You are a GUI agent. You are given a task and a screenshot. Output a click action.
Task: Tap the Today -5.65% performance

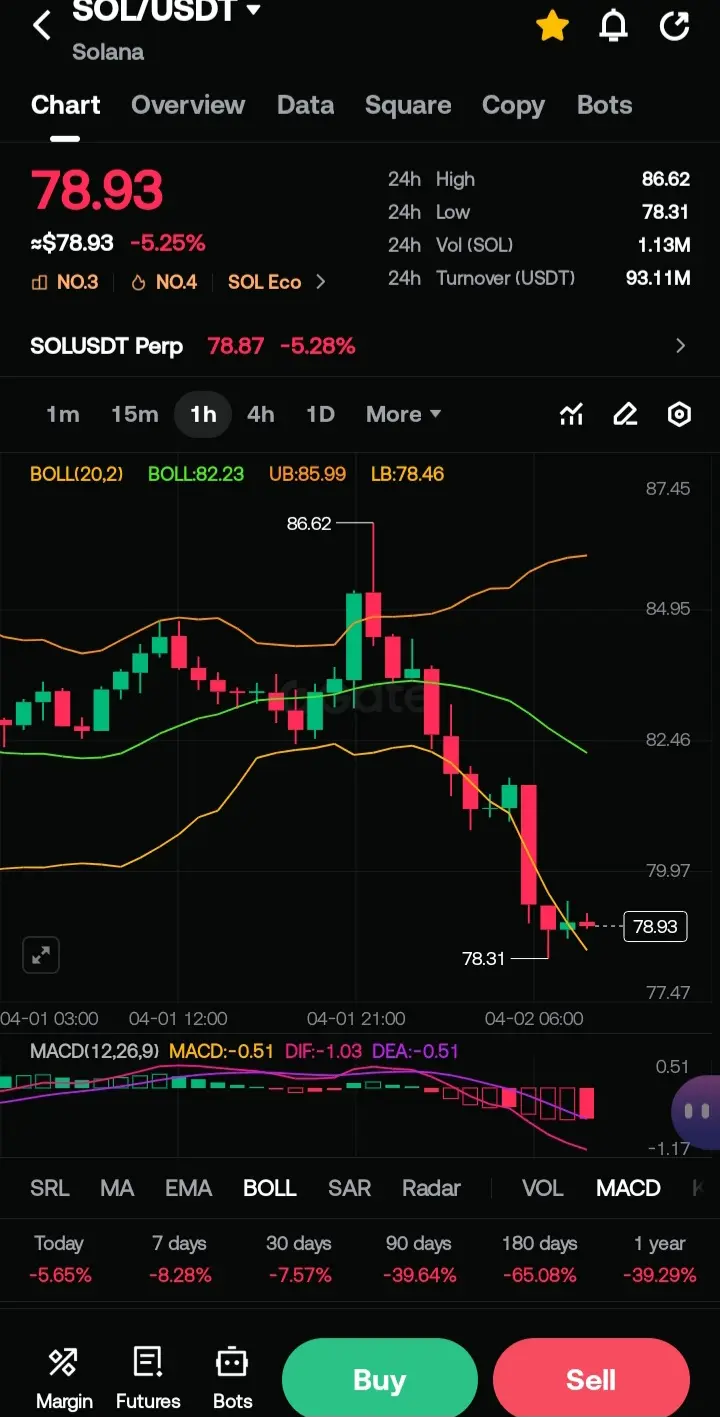(x=60, y=1259)
